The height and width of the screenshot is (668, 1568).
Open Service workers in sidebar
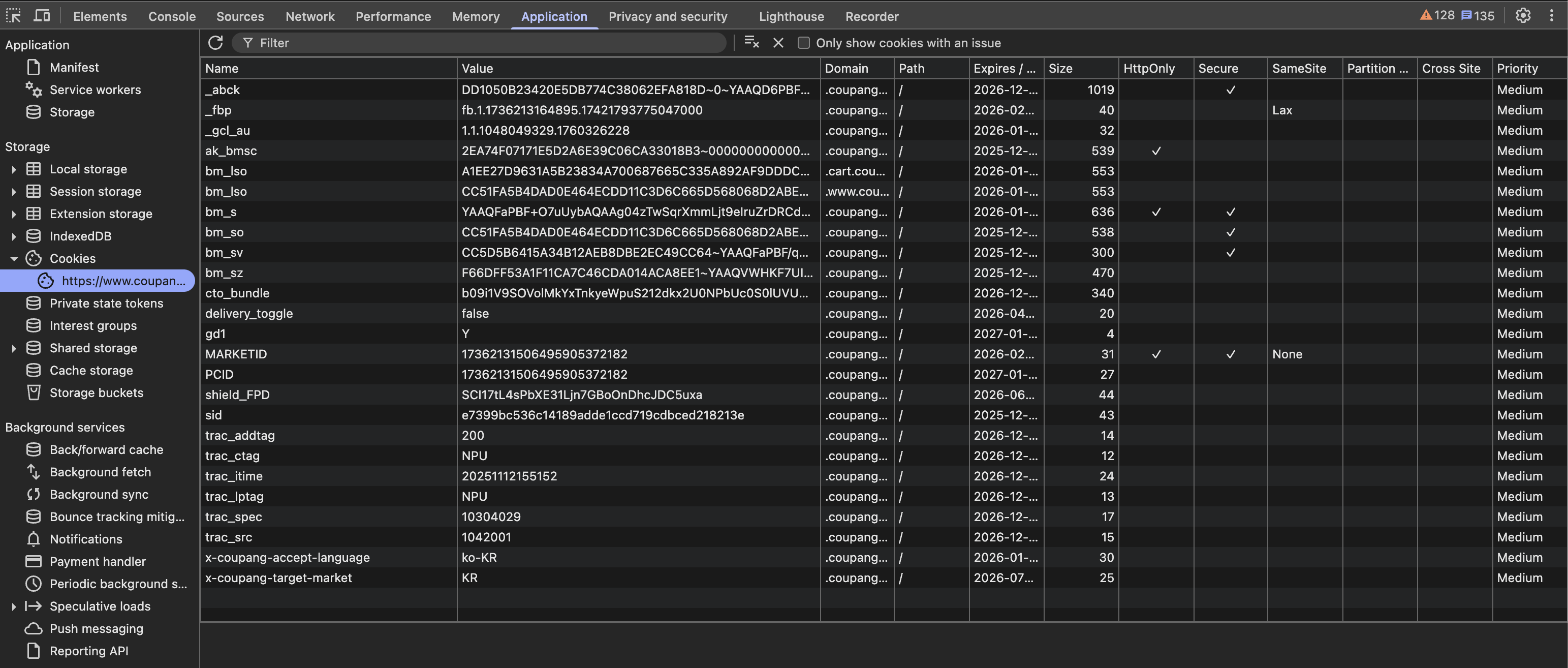[95, 89]
